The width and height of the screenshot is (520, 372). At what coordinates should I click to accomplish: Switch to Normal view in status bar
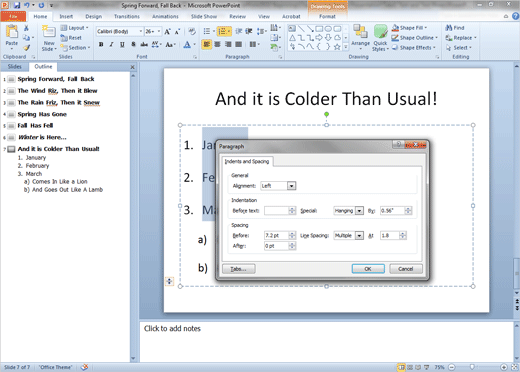click(x=401, y=367)
